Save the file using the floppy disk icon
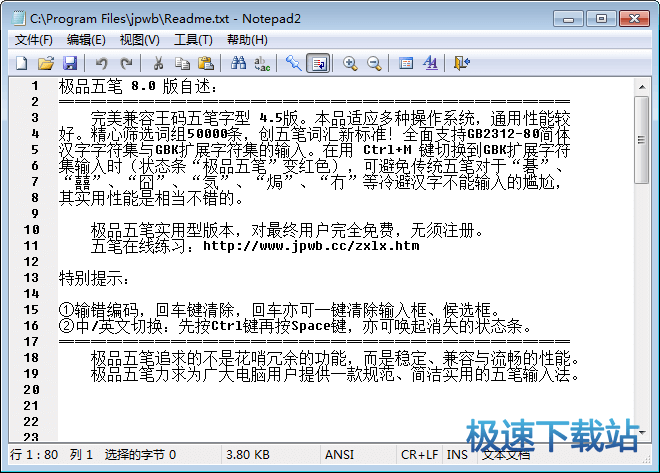 pyautogui.click(x=69, y=63)
